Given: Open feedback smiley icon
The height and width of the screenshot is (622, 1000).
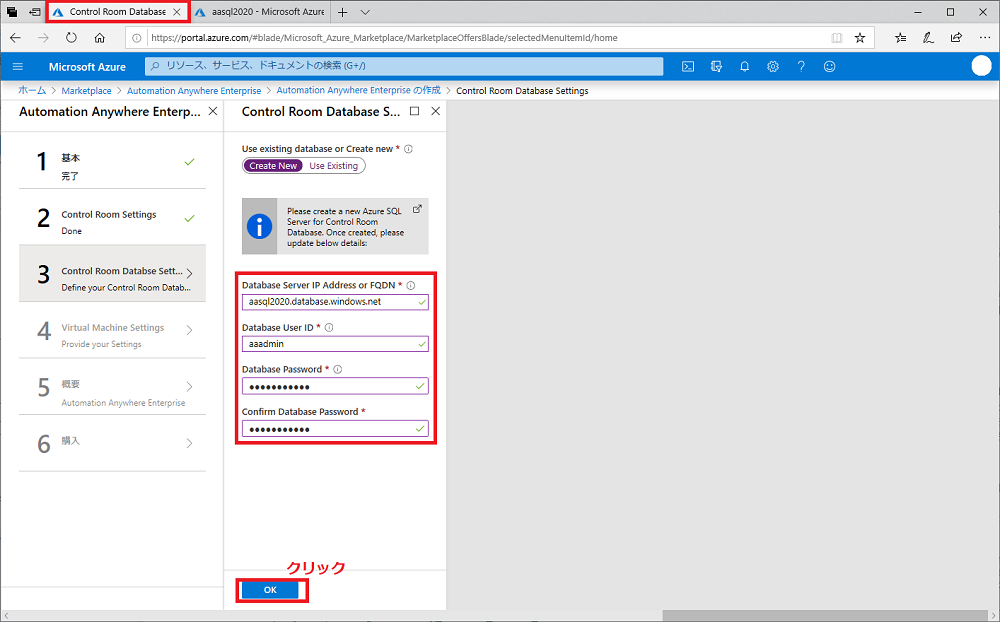Looking at the screenshot, I should [x=829, y=66].
